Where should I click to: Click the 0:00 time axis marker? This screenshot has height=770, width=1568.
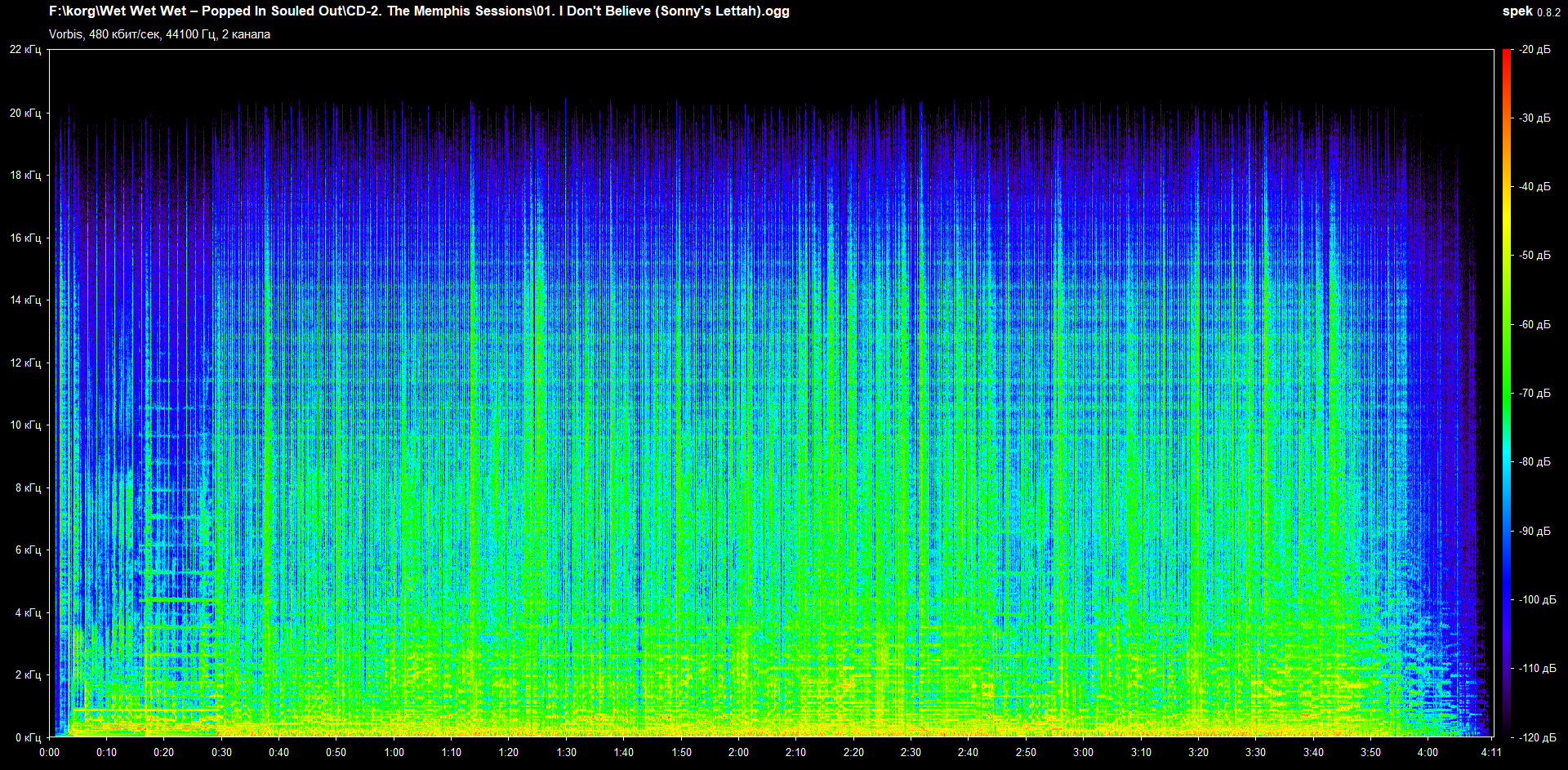tap(49, 752)
